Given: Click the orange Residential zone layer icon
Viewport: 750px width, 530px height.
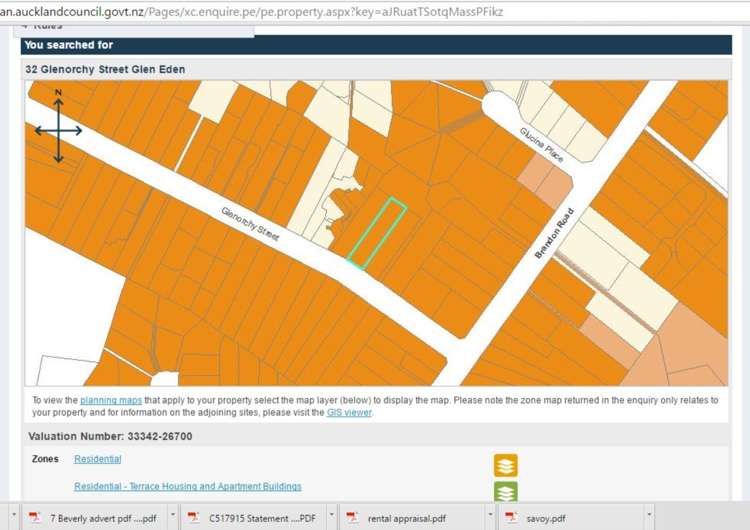Looking at the screenshot, I should coord(506,465).
